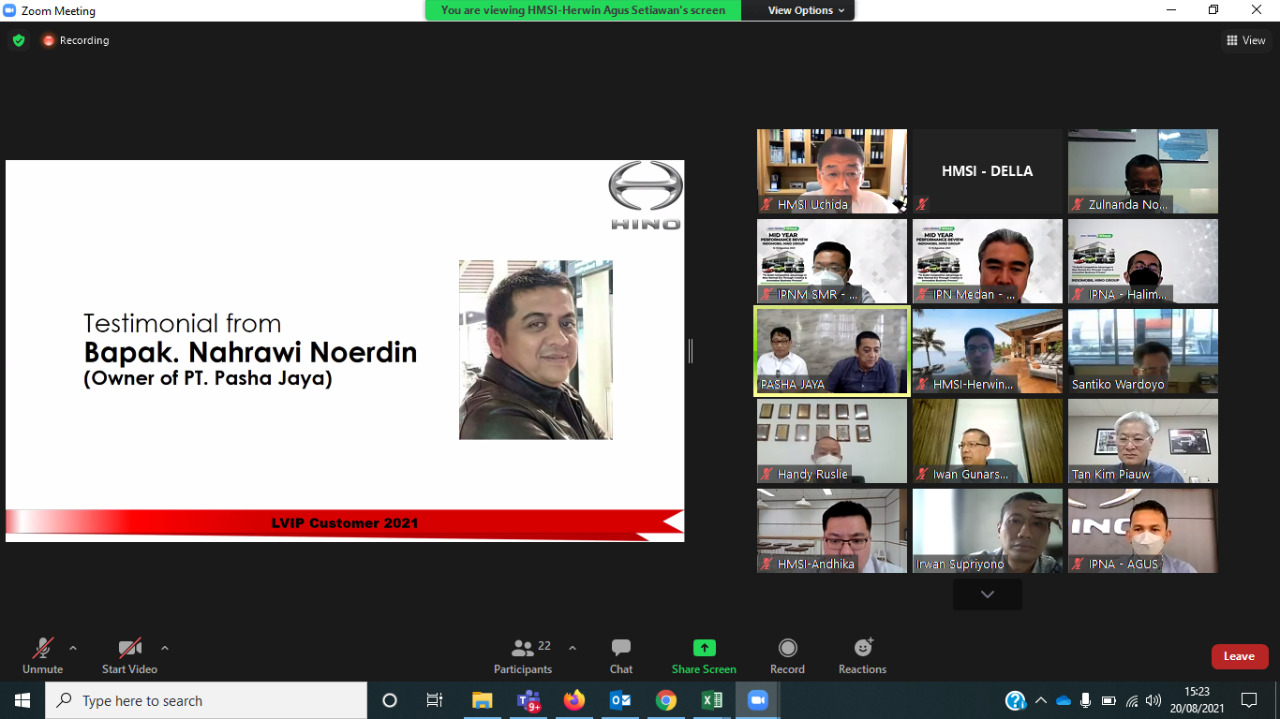Screen dimensions: 1280x719
Task: Expand the participants options caret
Action: (572, 648)
